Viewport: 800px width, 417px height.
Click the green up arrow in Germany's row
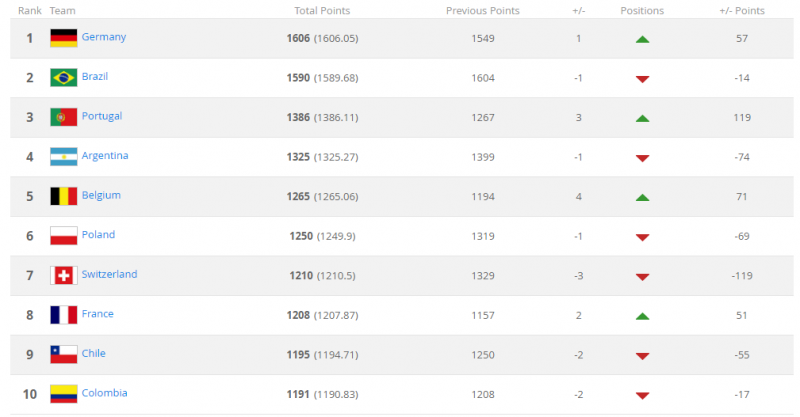642,39
